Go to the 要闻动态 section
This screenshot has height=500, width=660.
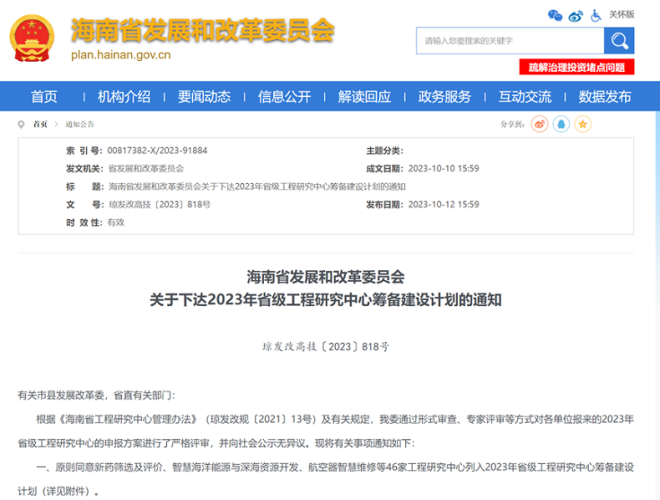click(x=204, y=97)
